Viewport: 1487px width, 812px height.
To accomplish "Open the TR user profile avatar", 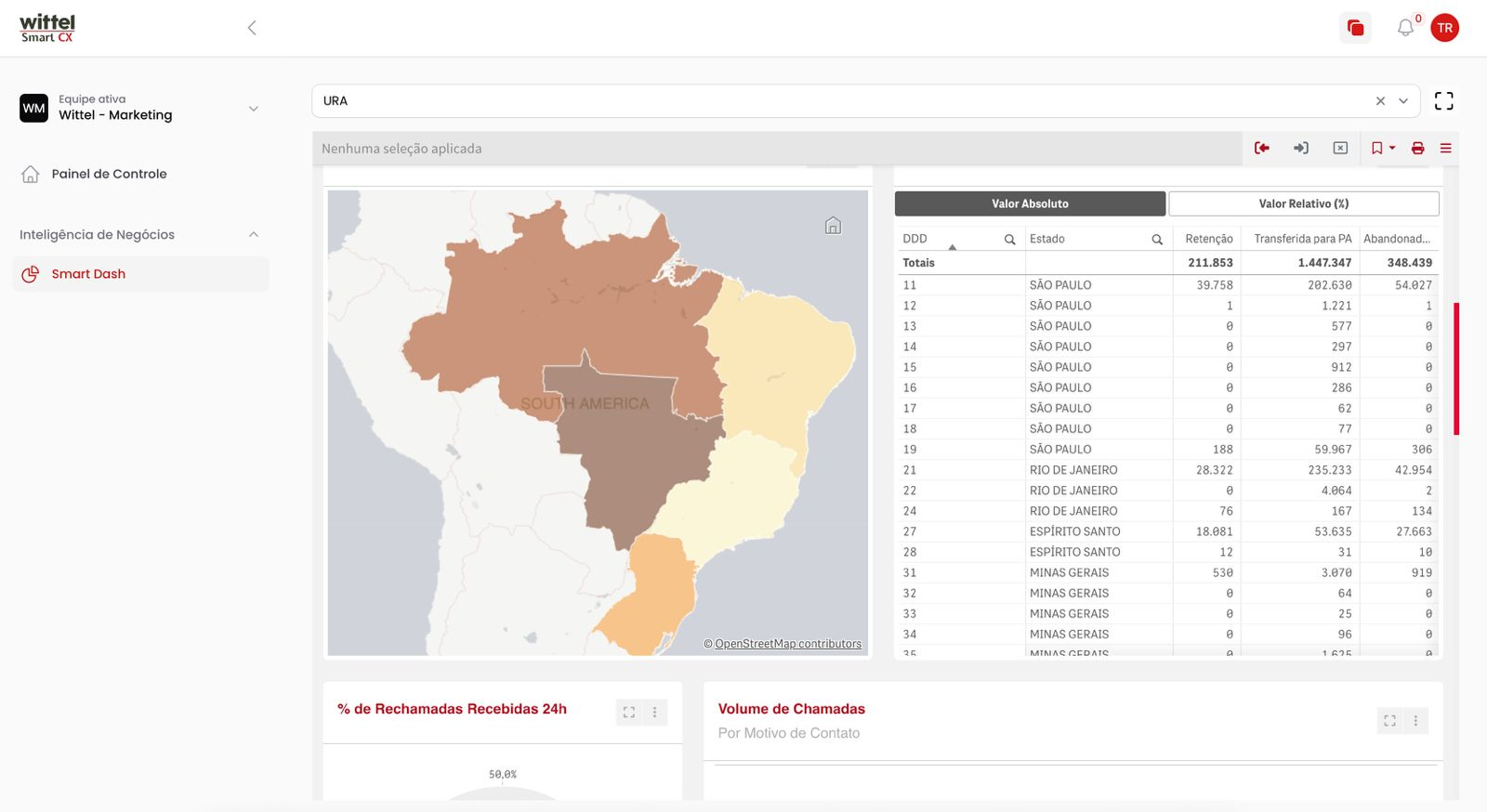I will pos(1444,28).
